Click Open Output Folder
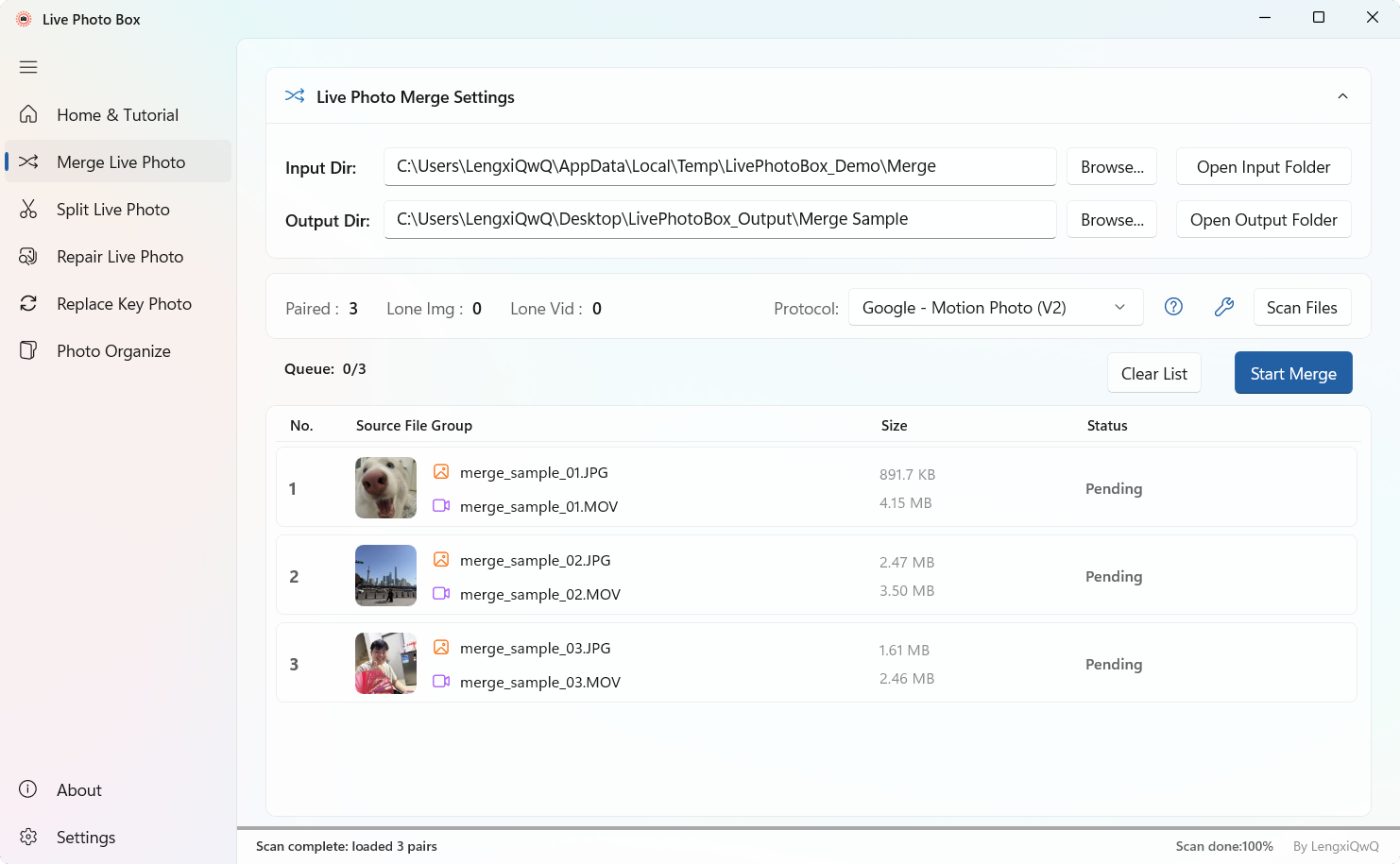The height and width of the screenshot is (864, 1400). point(1263,219)
